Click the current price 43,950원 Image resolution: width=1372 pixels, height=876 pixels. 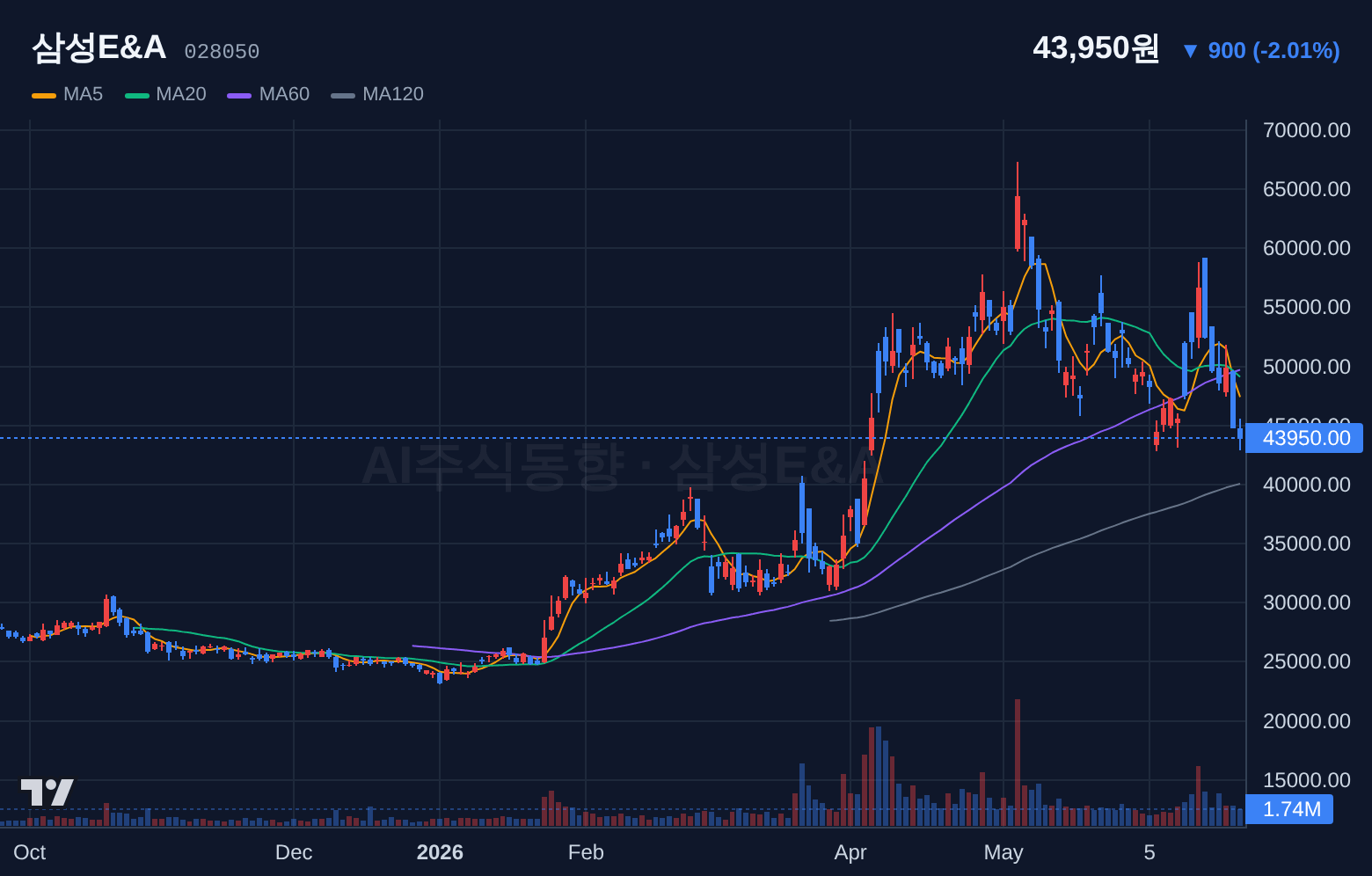coord(1096,48)
